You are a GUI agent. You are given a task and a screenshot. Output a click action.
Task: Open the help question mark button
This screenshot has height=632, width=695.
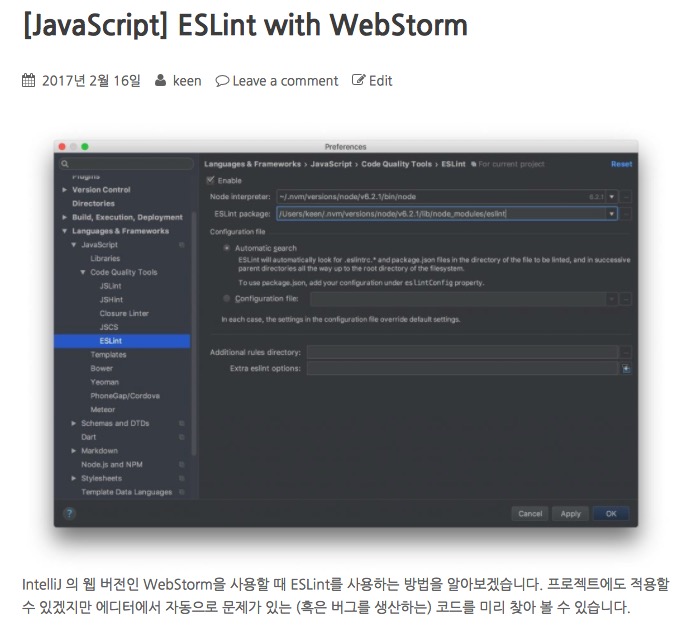click(70, 513)
